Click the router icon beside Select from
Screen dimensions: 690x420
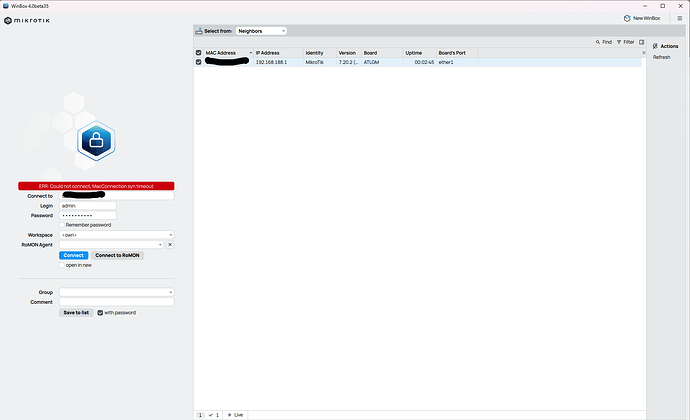199,31
